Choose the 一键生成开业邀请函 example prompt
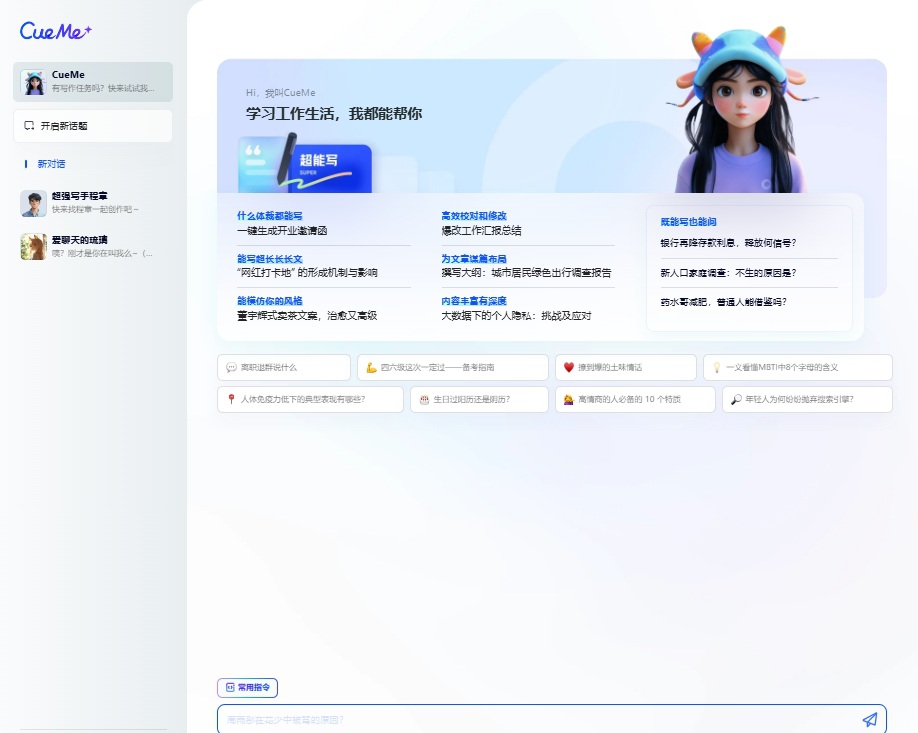The height and width of the screenshot is (733, 918). click(282, 230)
